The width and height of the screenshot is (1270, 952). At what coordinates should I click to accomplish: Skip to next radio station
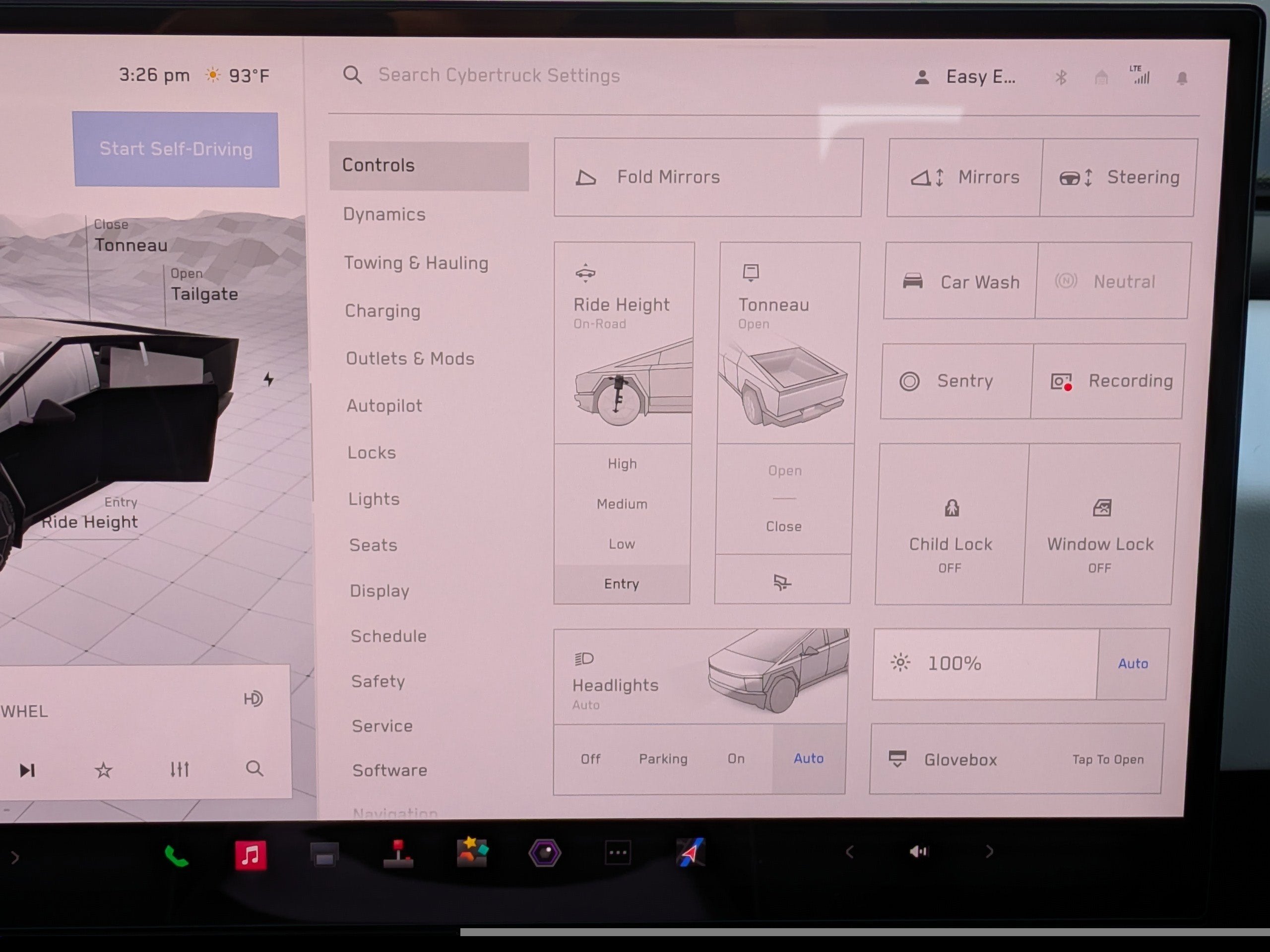click(x=28, y=770)
